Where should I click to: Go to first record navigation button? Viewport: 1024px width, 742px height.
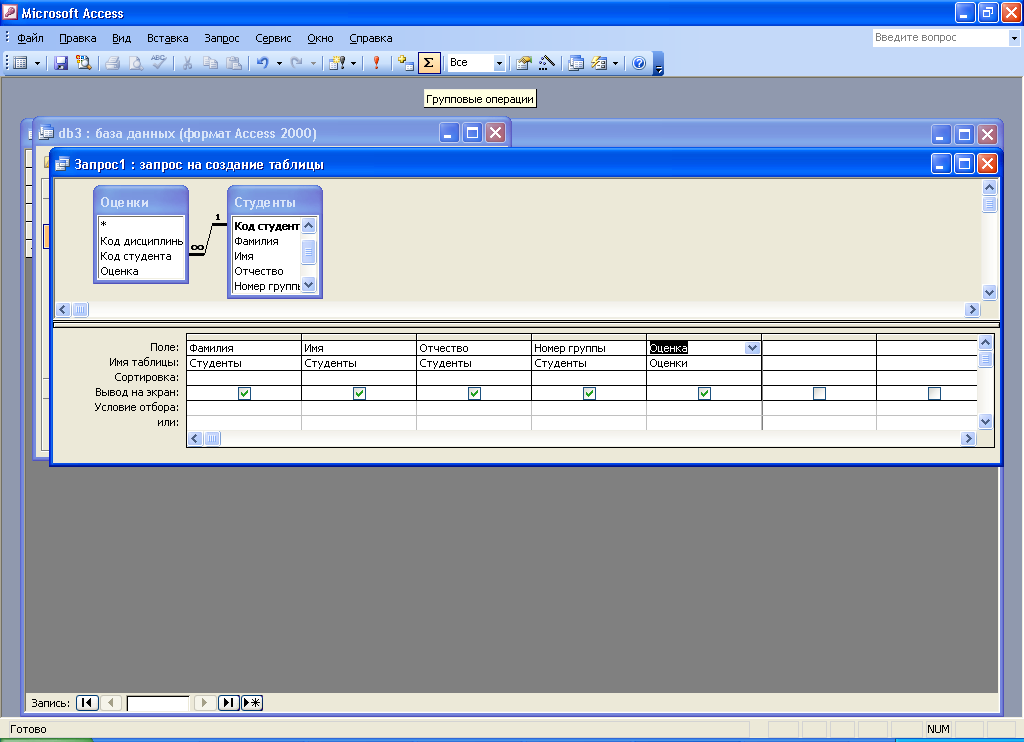(x=88, y=703)
